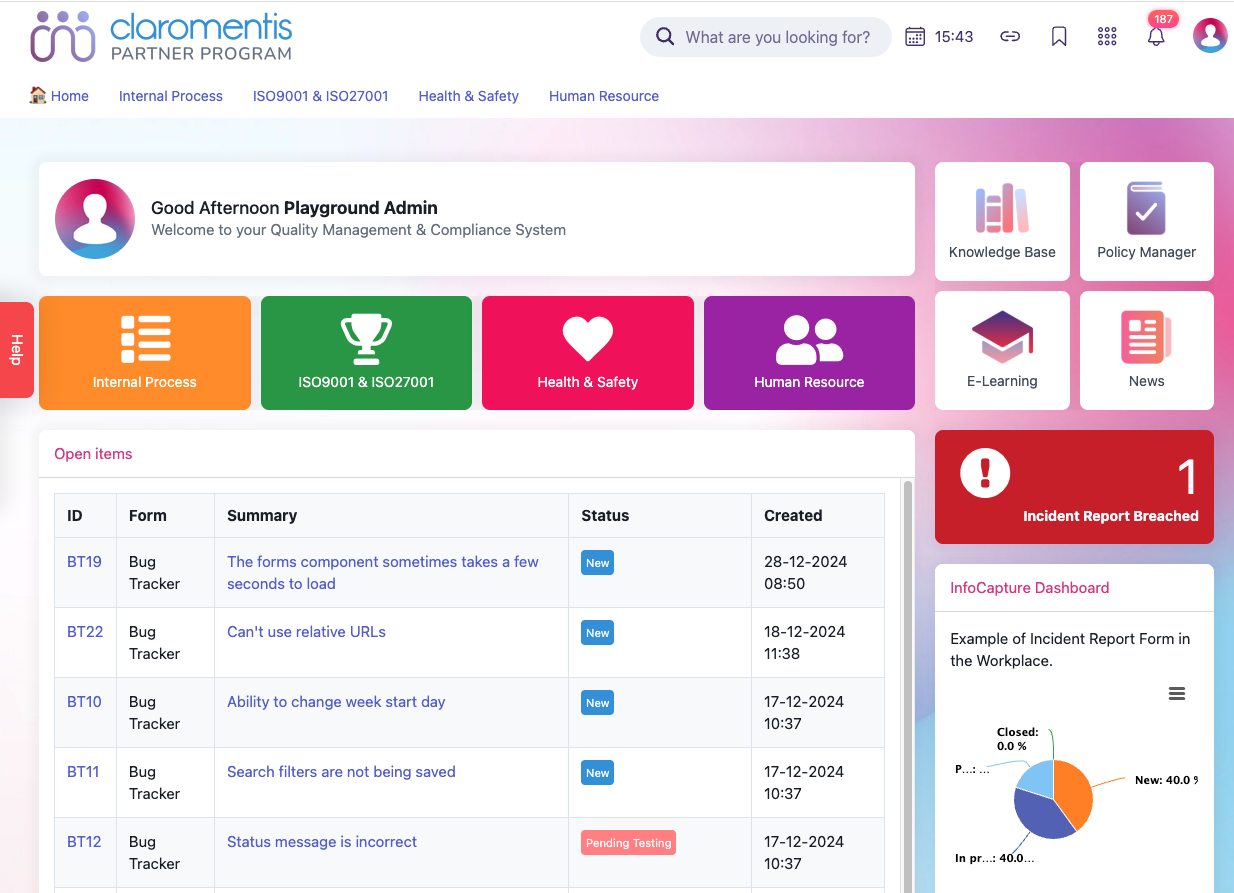This screenshot has width=1234, height=893.
Task: Open the ISO9001 & ISO27001 nav menu
Action: pos(320,96)
